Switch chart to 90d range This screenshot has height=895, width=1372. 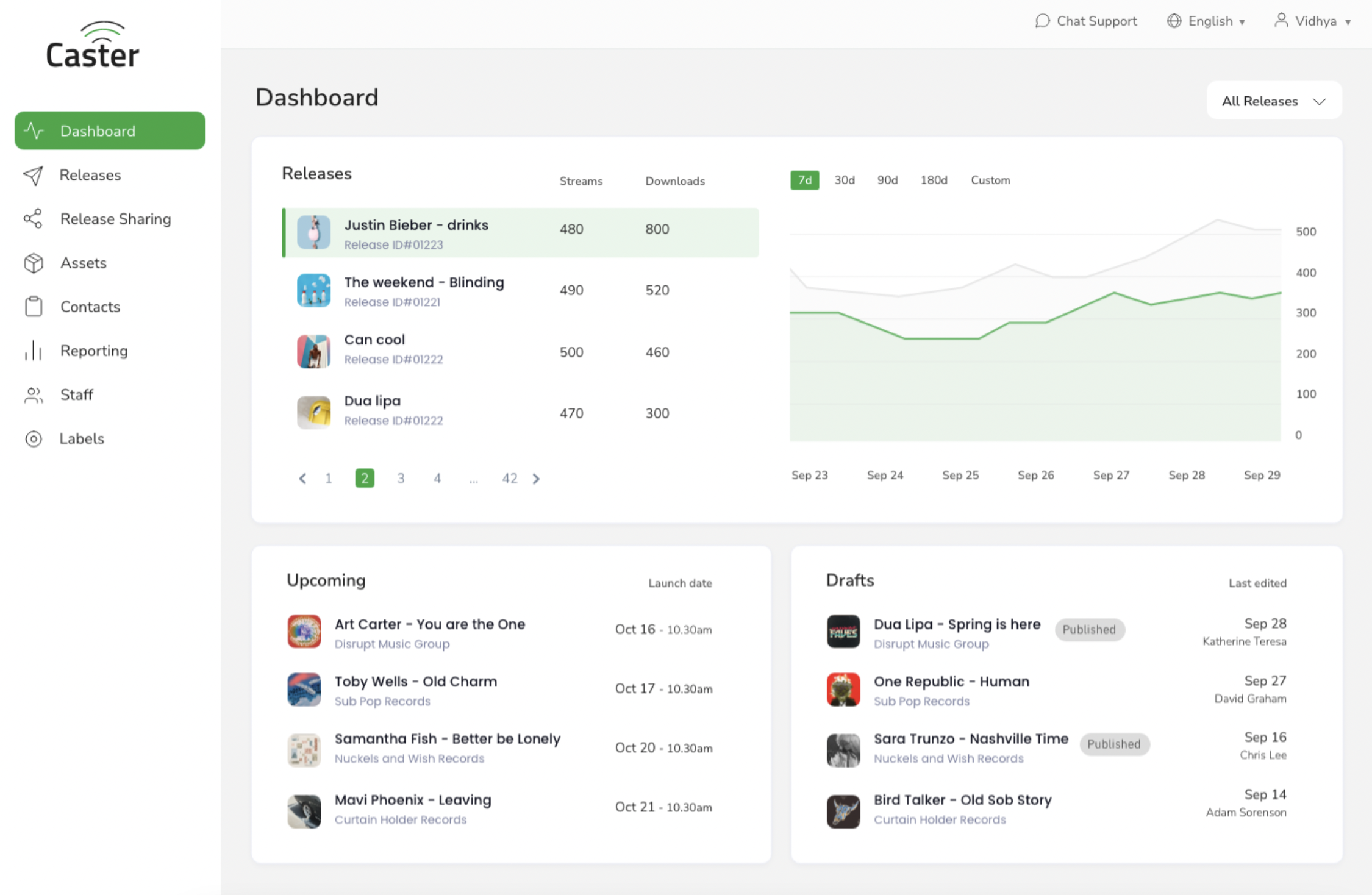(x=887, y=180)
